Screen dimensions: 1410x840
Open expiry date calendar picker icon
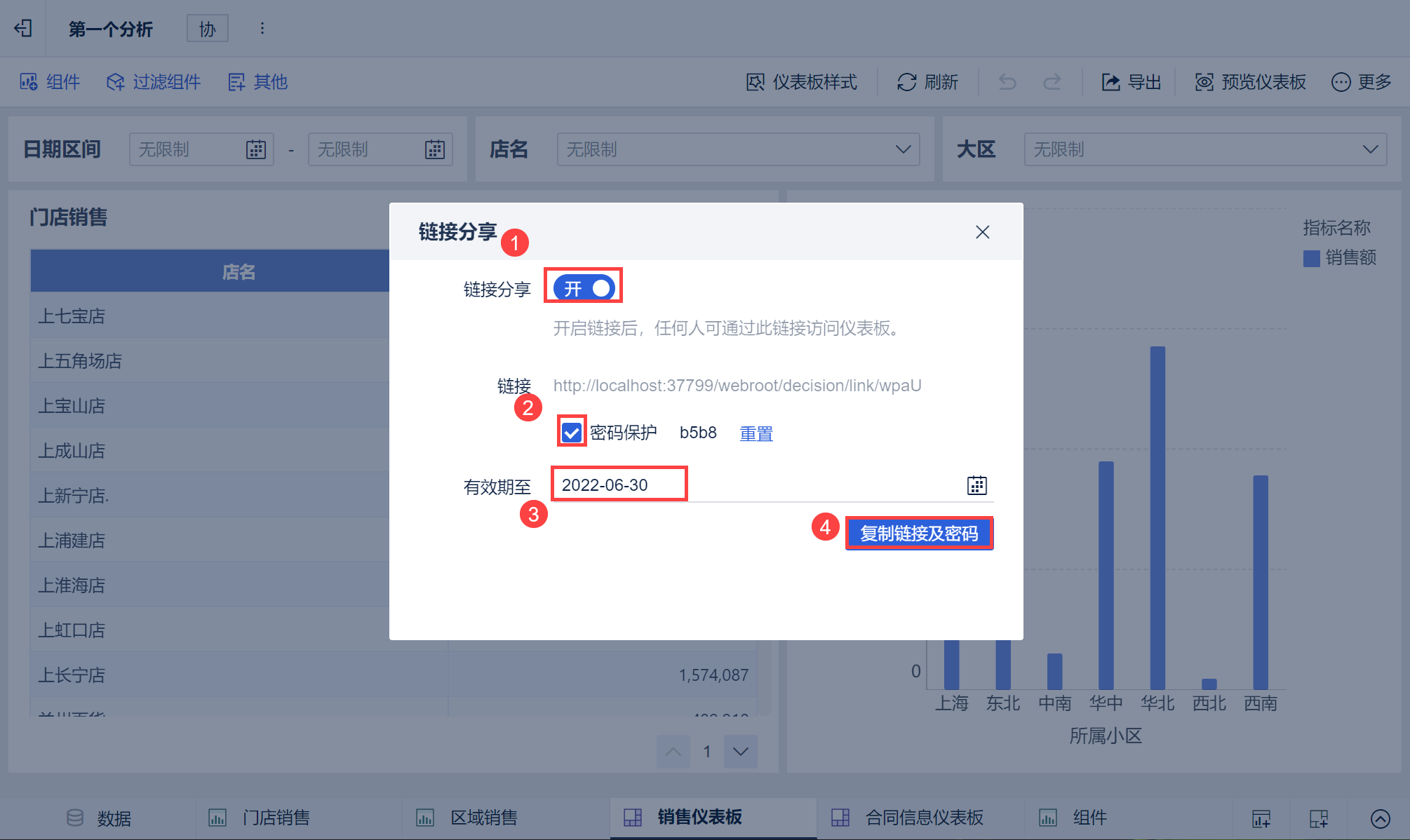click(x=976, y=485)
